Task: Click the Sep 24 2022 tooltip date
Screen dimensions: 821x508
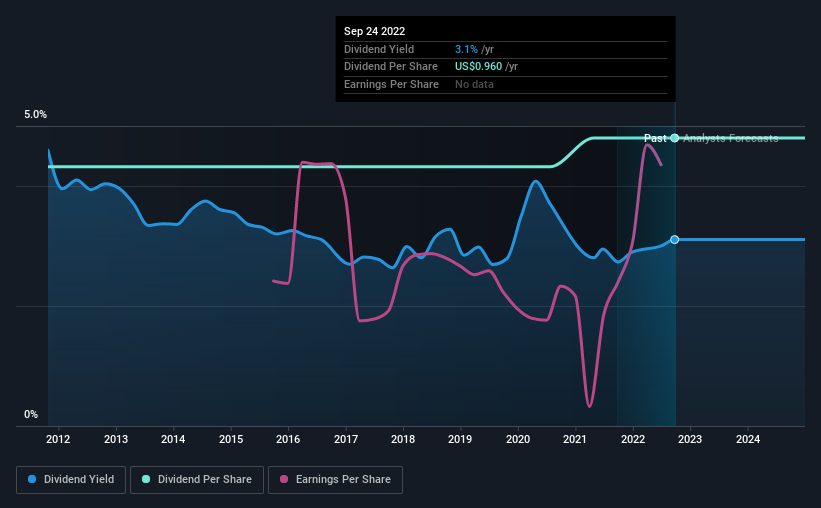Action: (374, 31)
